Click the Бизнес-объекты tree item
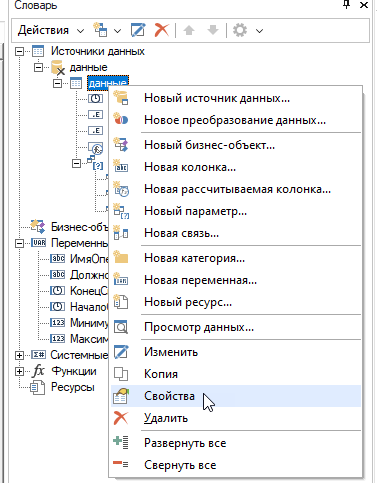The height and width of the screenshot is (483, 377). point(79,227)
